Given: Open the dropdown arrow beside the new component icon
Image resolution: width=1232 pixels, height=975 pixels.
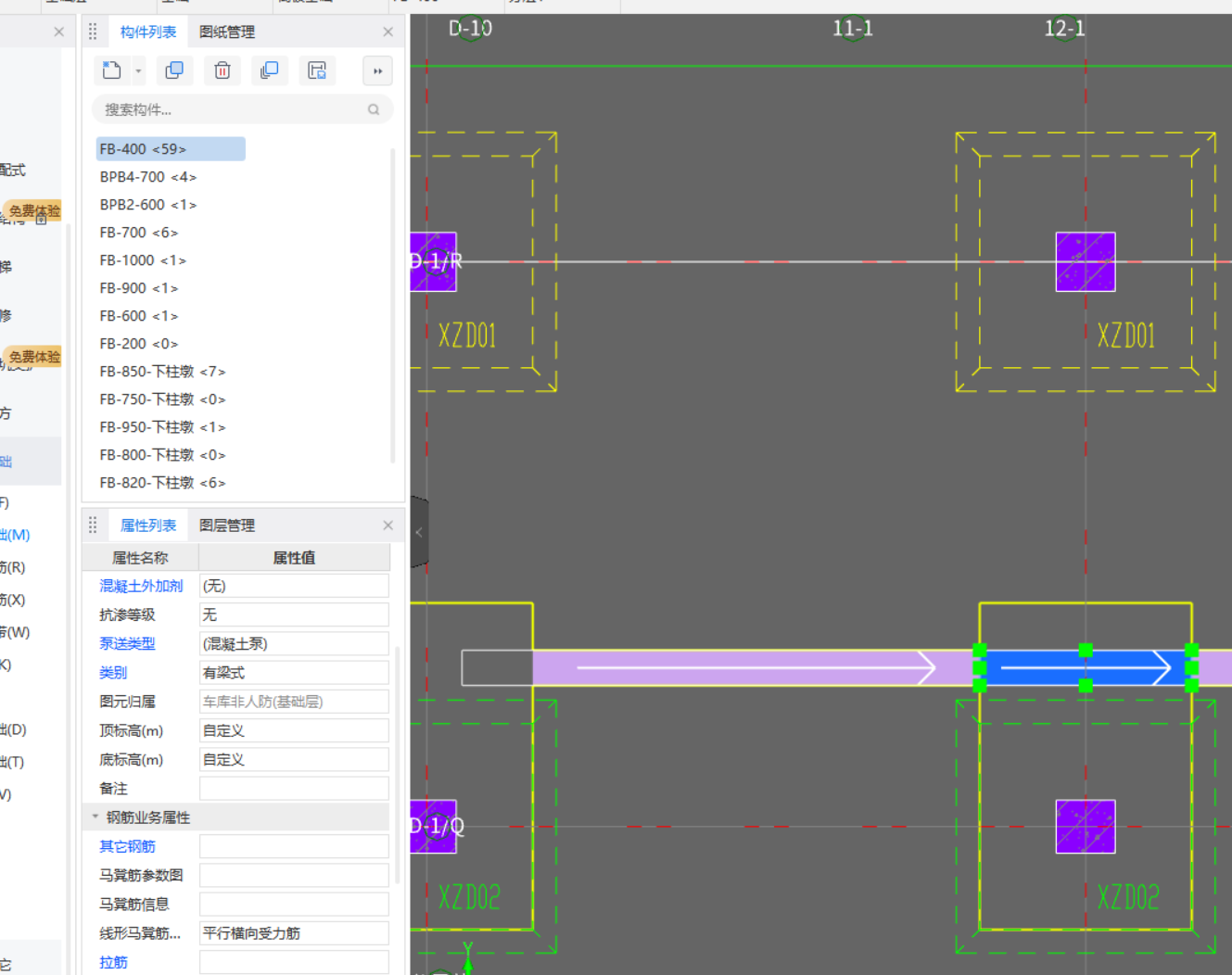Looking at the screenshot, I should pyautogui.click(x=138, y=70).
